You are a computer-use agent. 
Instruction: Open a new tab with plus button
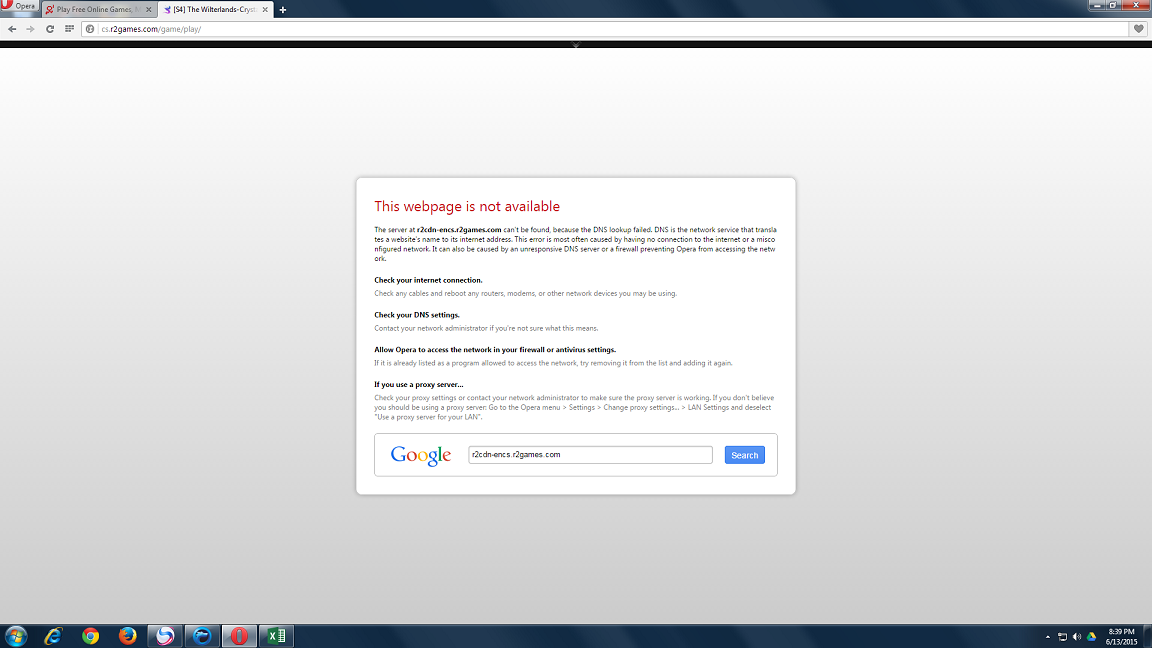pos(283,10)
